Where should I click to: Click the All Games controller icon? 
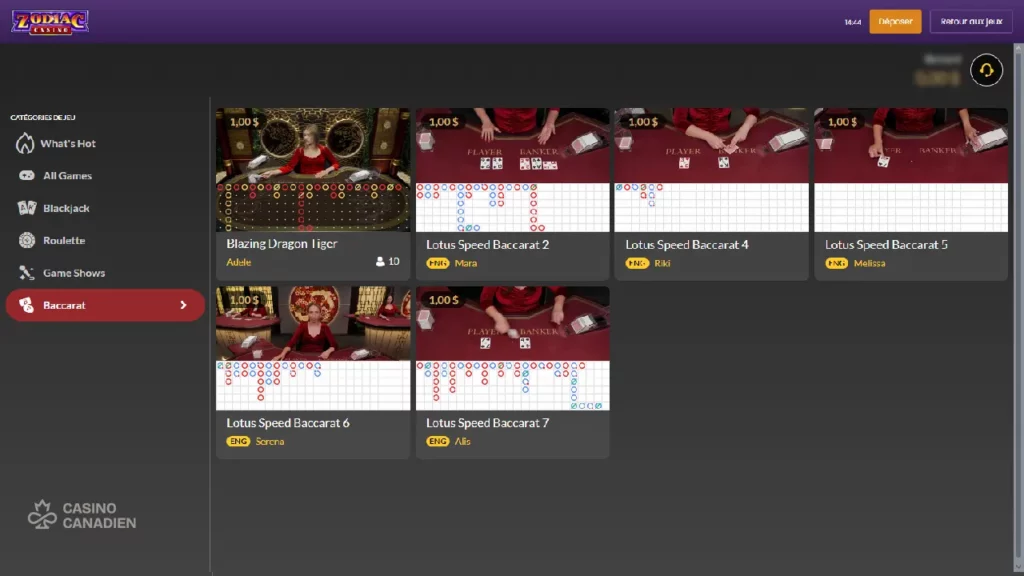26,176
